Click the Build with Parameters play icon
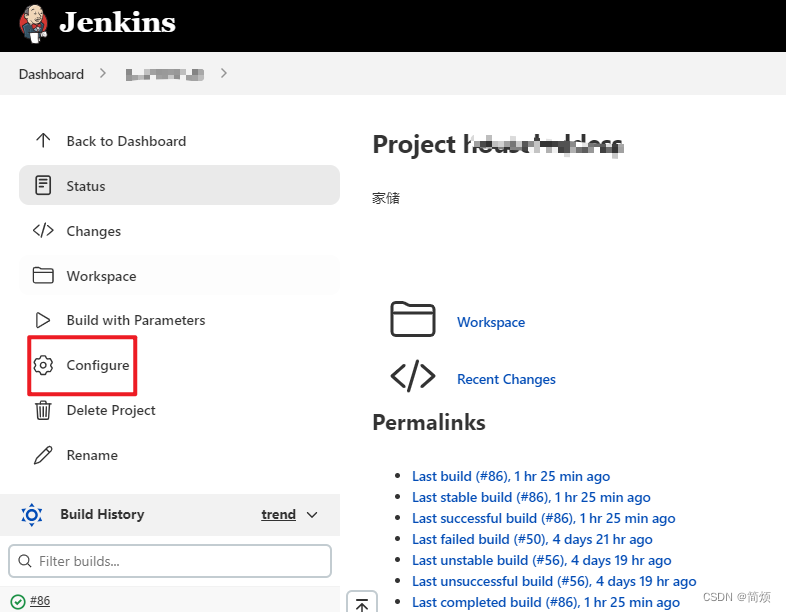The image size is (786, 612). tap(43, 320)
